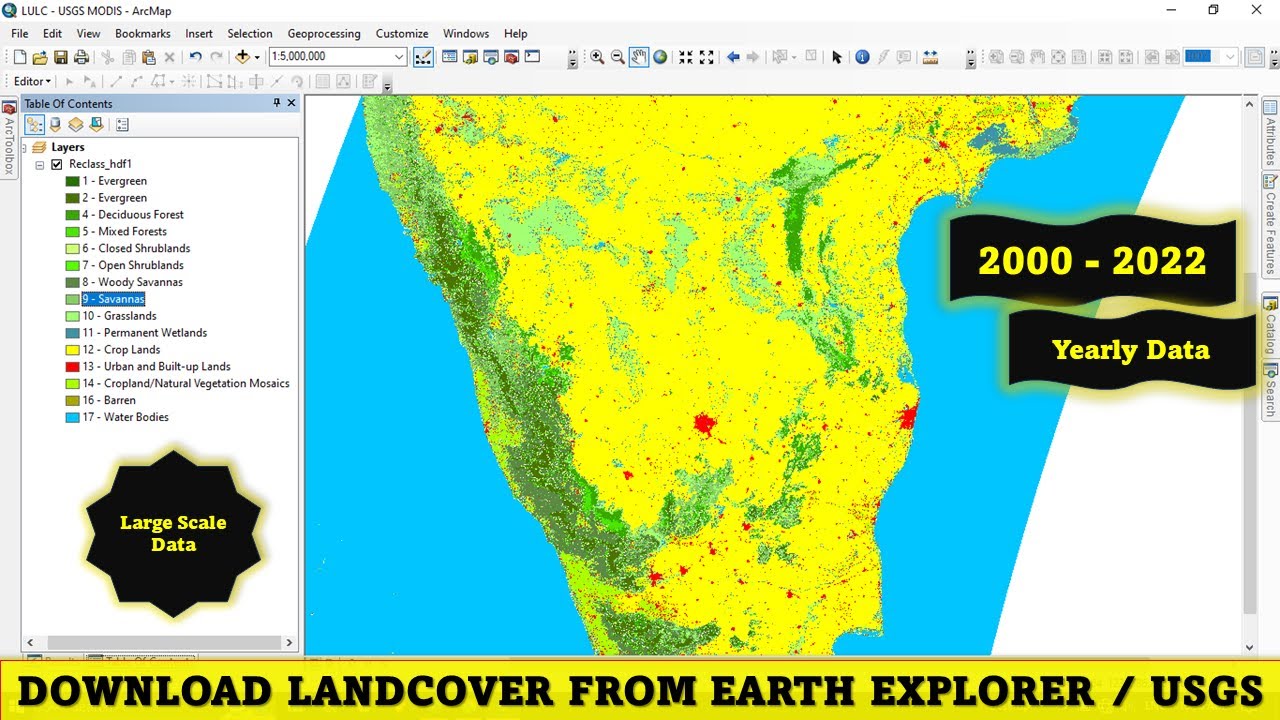Screen dimensions: 1280x720
Task: Open the ArcToolbox window toolbar icon
Action: point(511,58)
